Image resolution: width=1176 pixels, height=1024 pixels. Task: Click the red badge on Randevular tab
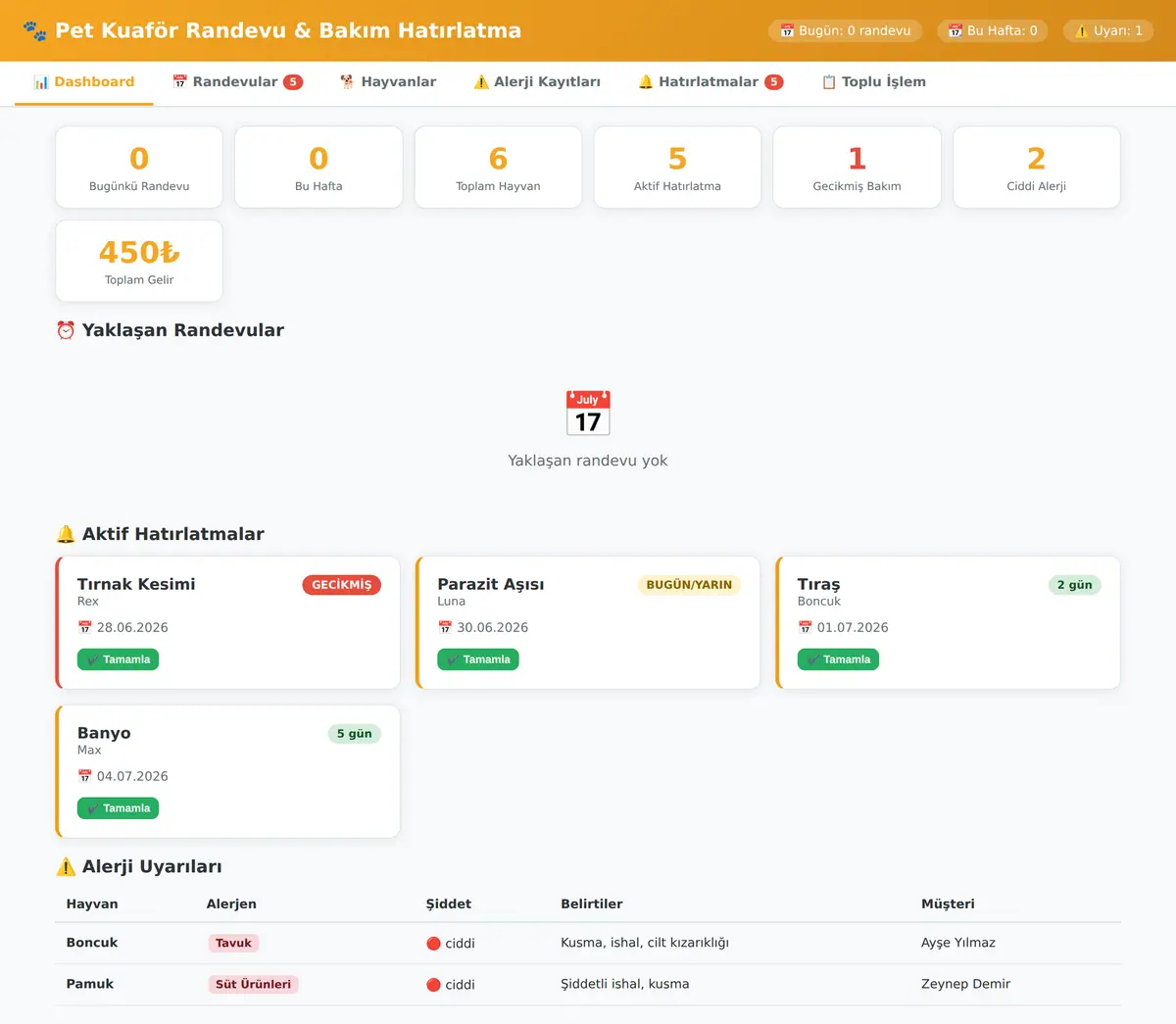(293, 82)
